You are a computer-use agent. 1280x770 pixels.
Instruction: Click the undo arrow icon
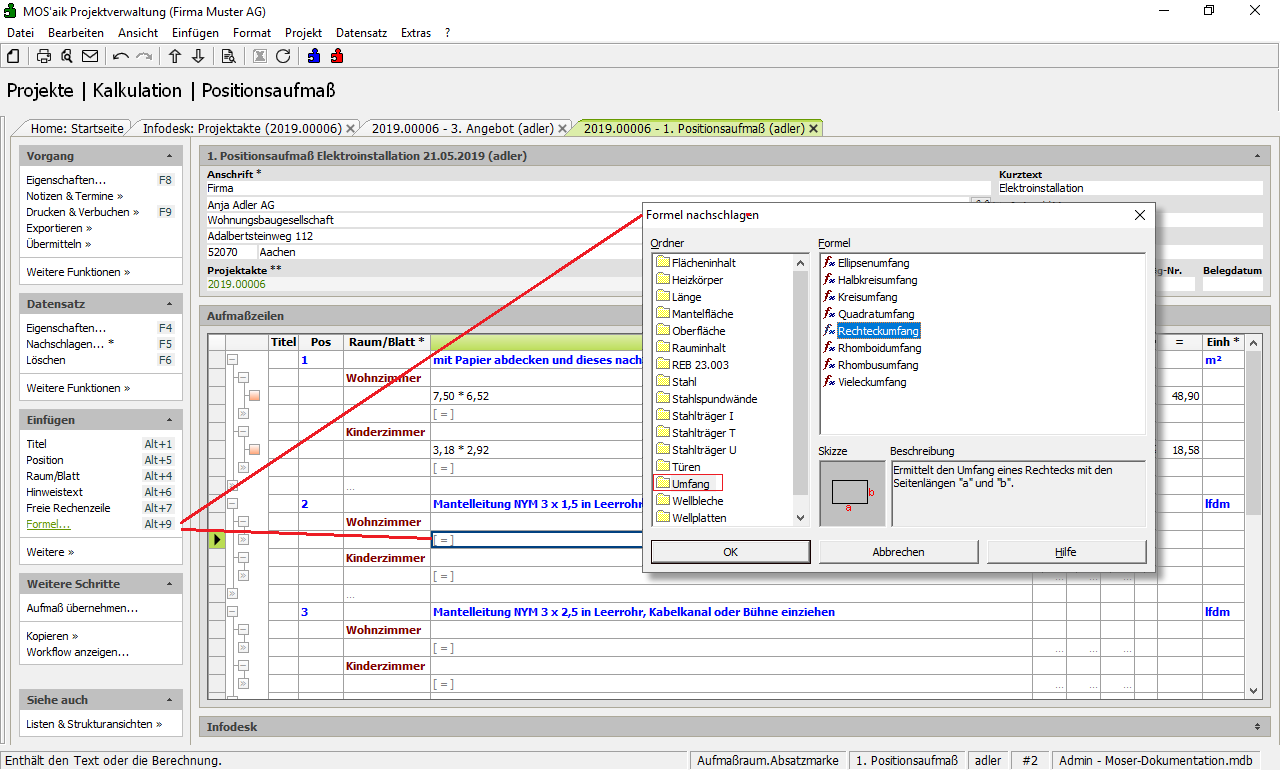[x=121, y=56]
